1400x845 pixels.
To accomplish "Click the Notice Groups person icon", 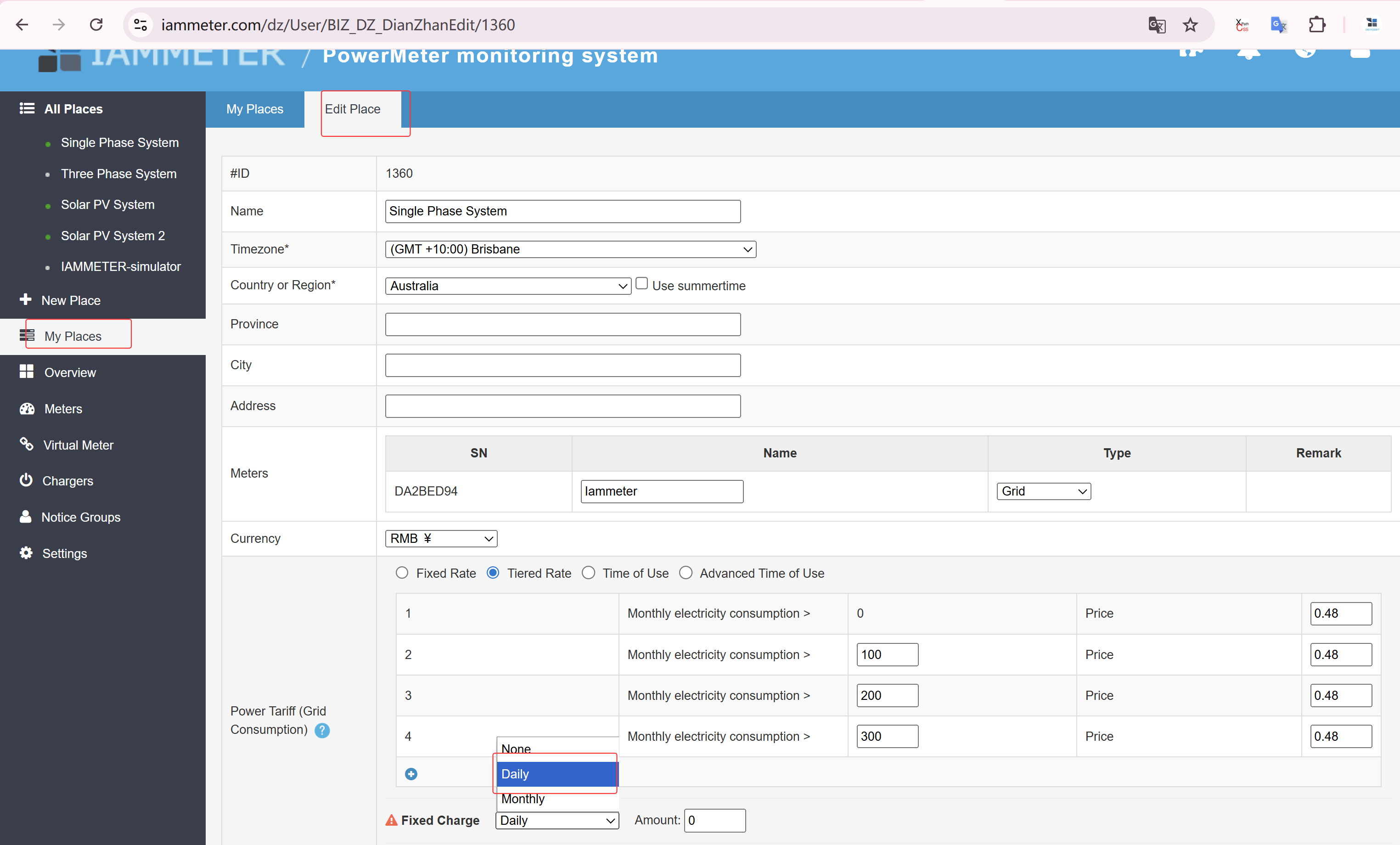I will (x=26, y=517).
